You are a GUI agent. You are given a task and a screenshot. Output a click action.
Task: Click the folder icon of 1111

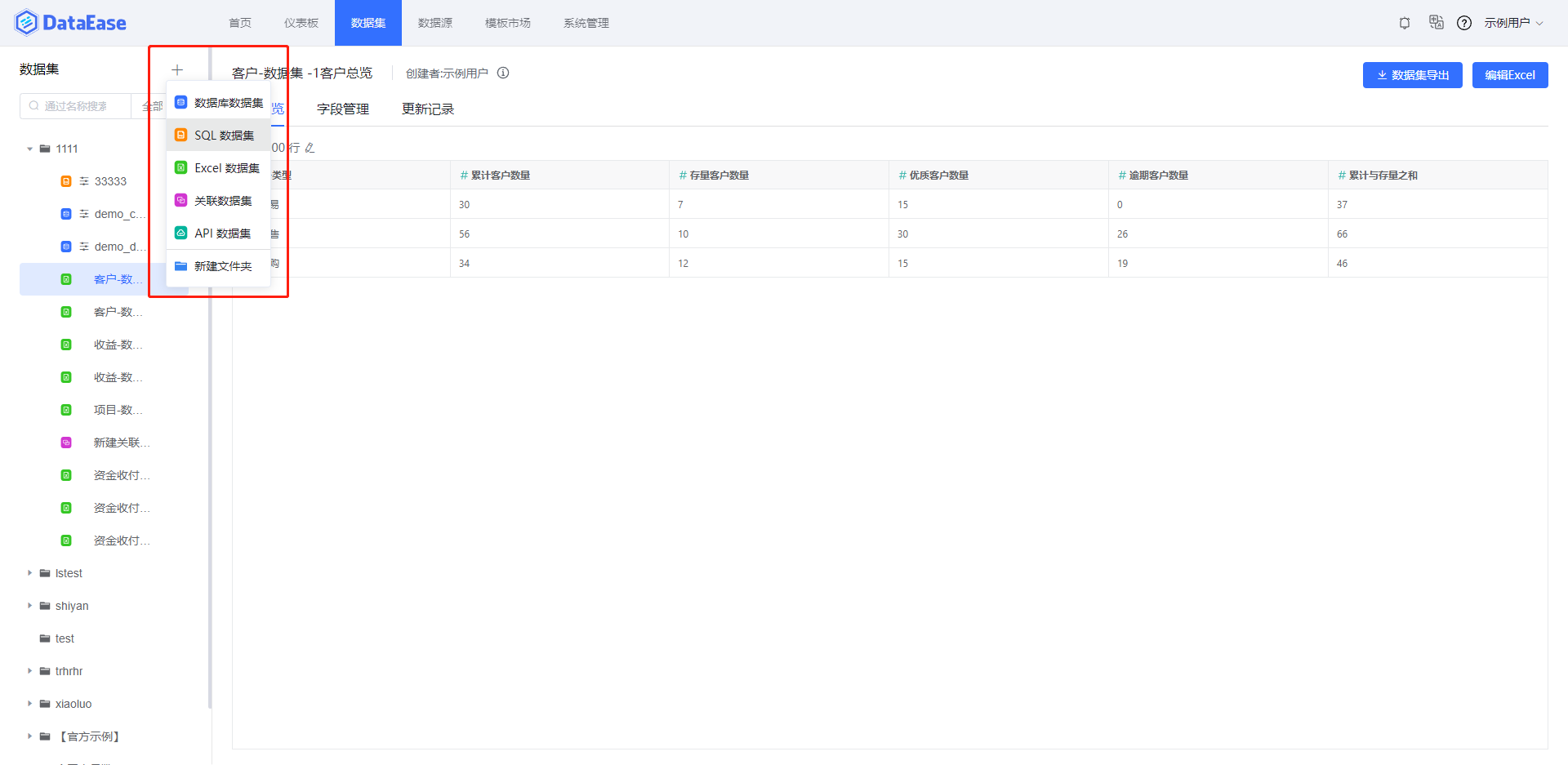coord(45,149)
